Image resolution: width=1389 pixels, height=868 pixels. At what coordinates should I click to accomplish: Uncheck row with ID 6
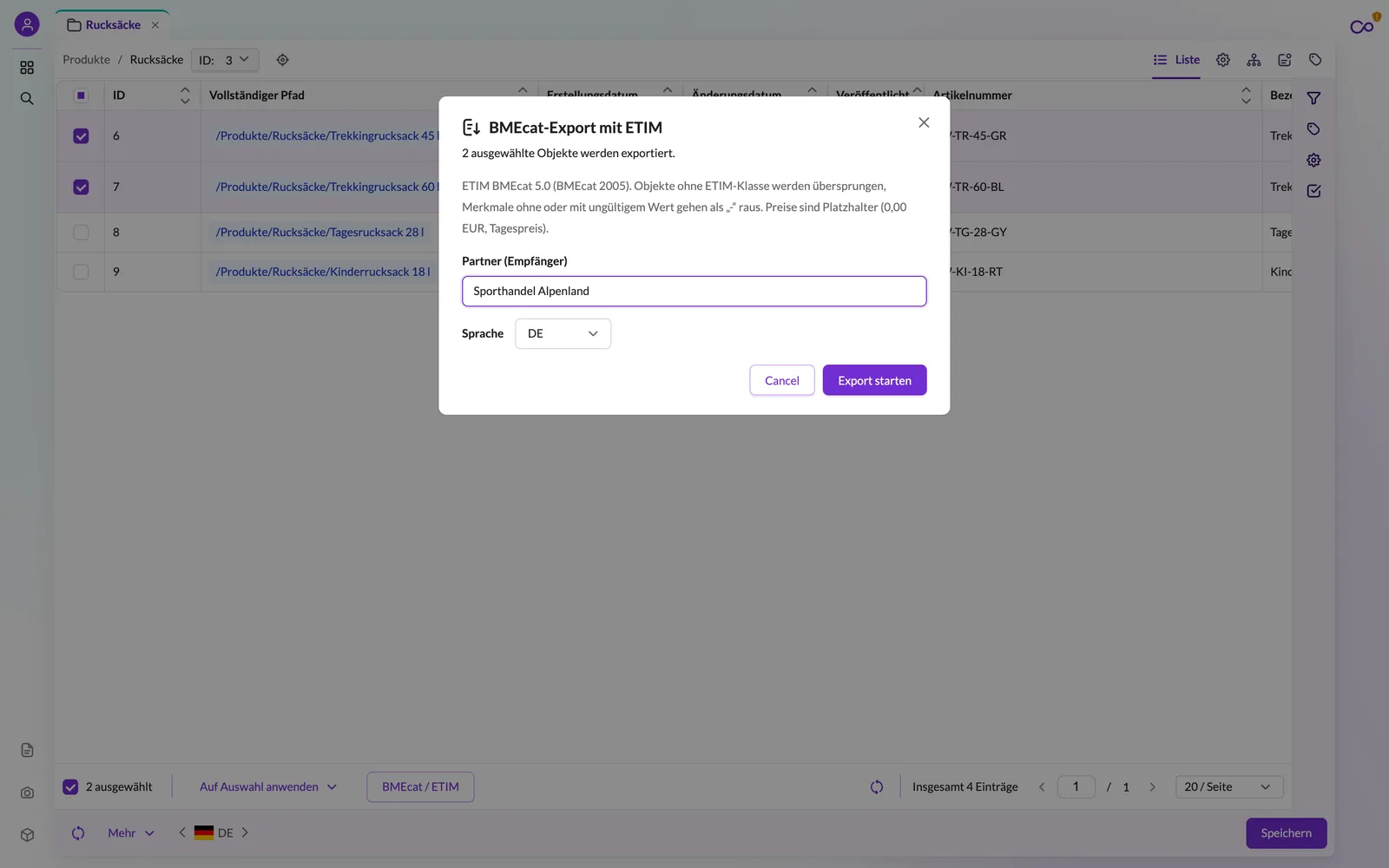(81, 136)
